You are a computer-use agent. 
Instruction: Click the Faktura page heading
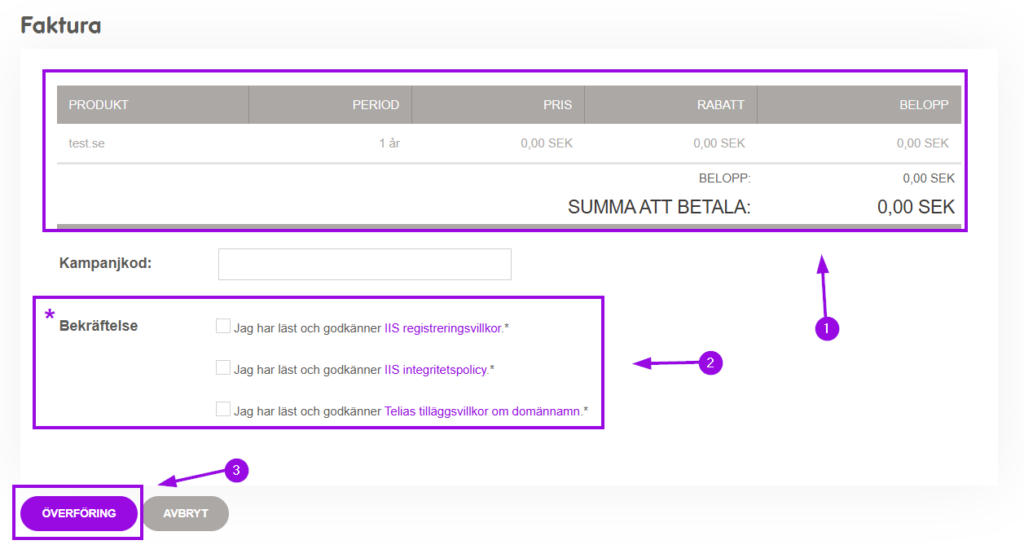pyautogui.click(x=61, y=25)
